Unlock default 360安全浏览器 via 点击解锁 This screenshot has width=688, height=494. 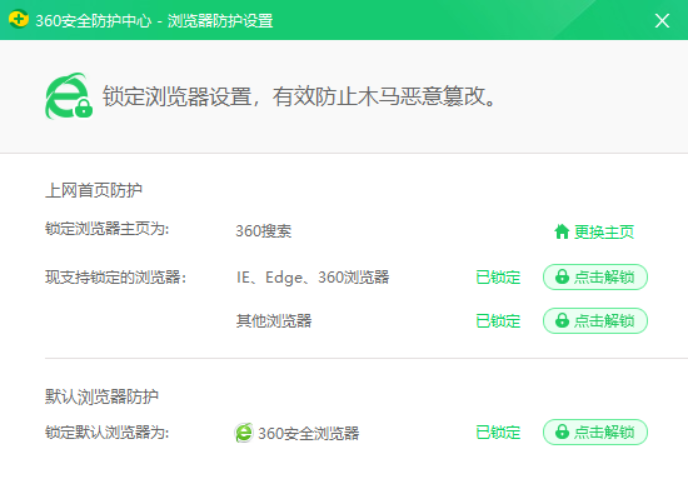click(x=595, y=432)
